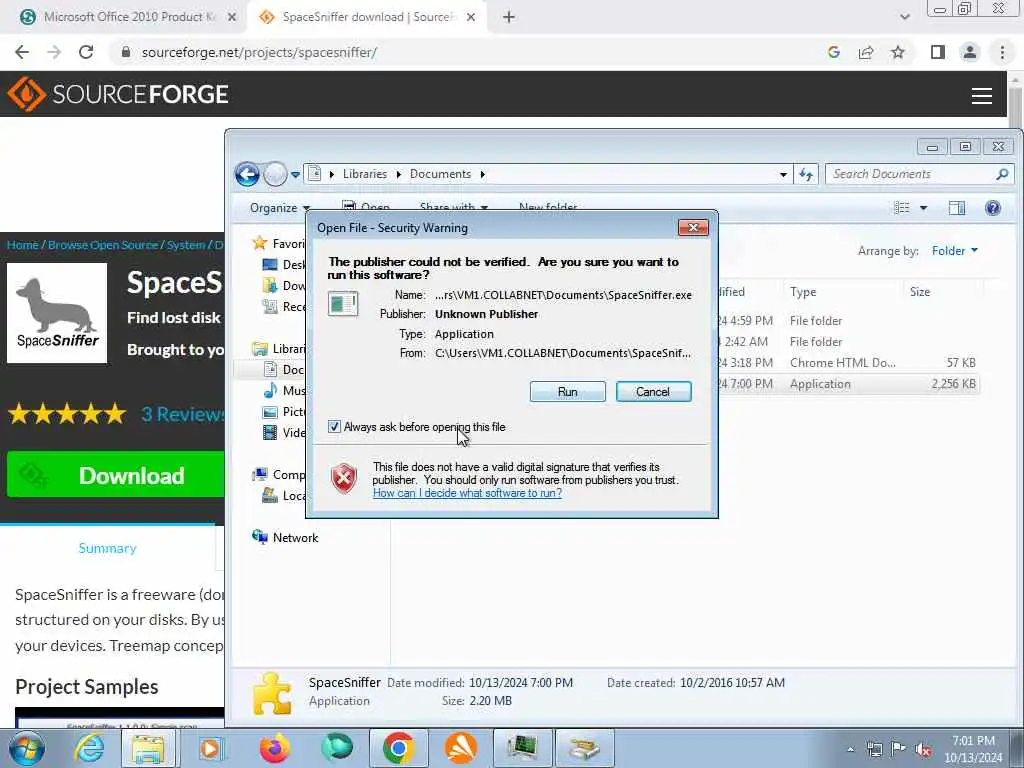Click the Favorites star in navigation pane

click(260, 244)
